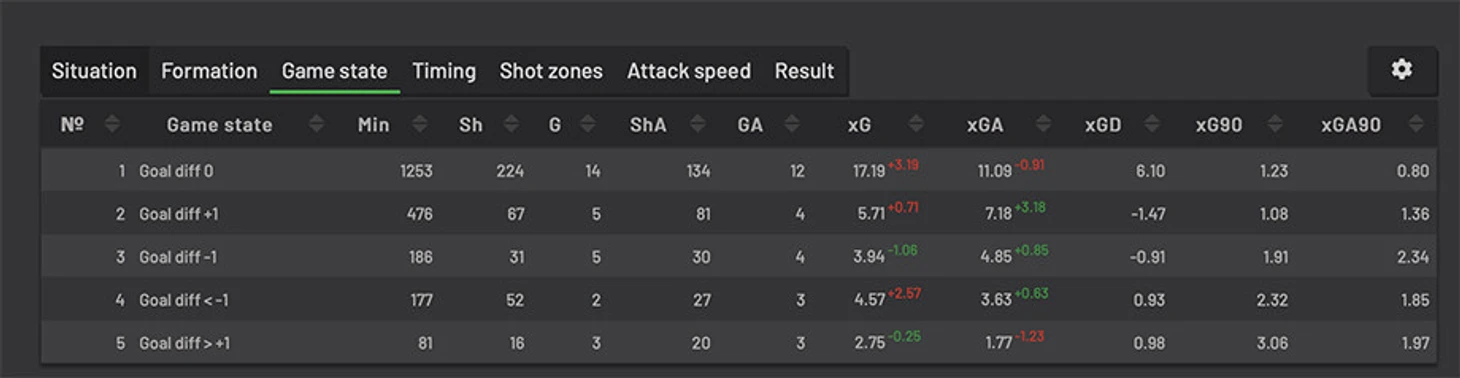The height and width of the screenshot is (378, 1460).
Task: Select the Goal diff < -1 row
Action: pos(739,300)
